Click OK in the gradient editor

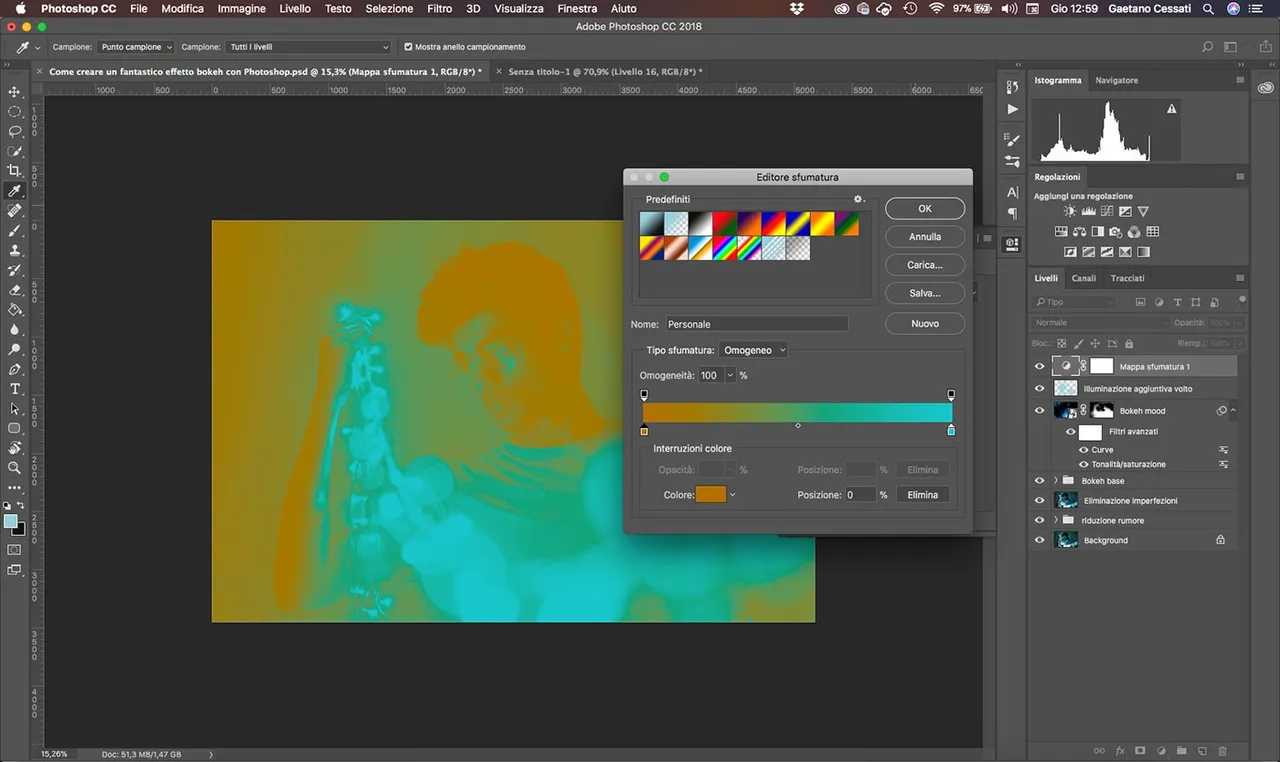point(925,208)
